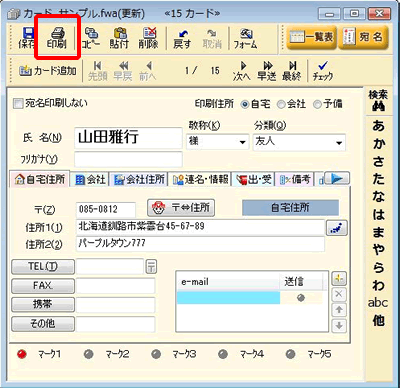Open the 連名・情報 tab
The width and height of the screenshot is (400, 388).
click(200, 180)
